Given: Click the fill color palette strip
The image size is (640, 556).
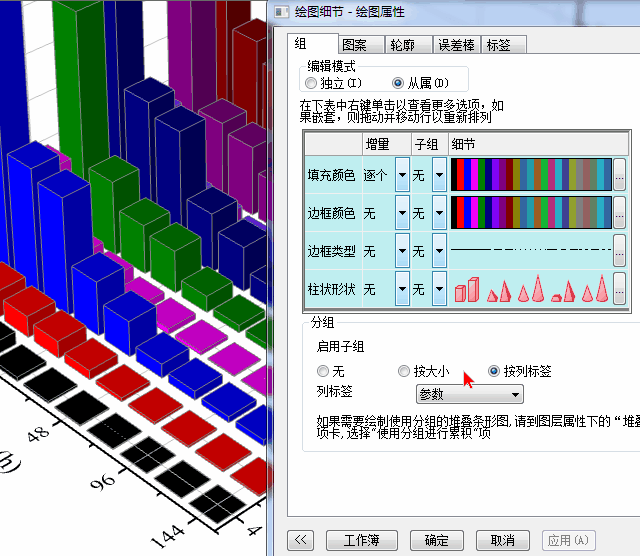Looking at the screenshot, I should 531,175.
